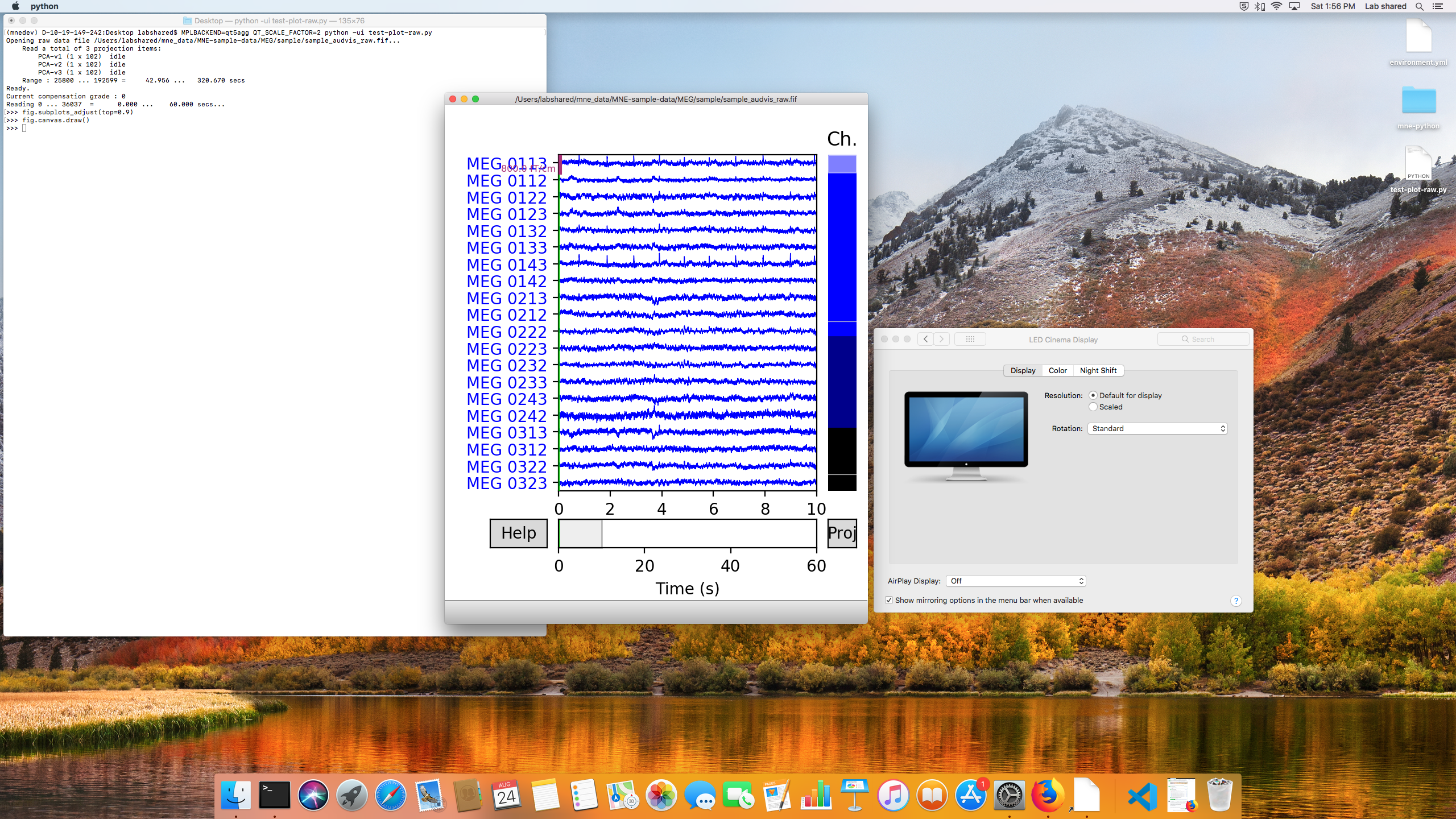This screenshot has width=1456, height=819.
Task: Switch to the Color tab
Action: pos(1057,370)
